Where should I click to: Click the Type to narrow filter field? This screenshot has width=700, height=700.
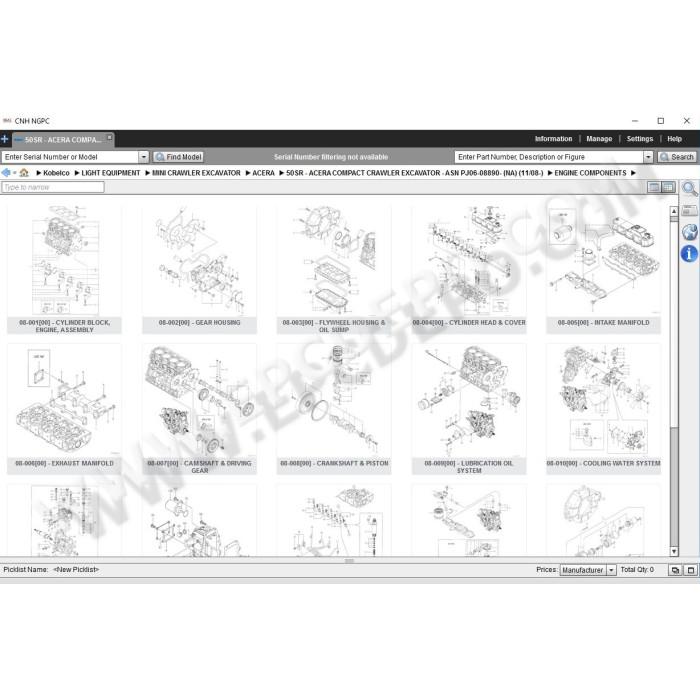pyautogui.click(x=53, y=187)
